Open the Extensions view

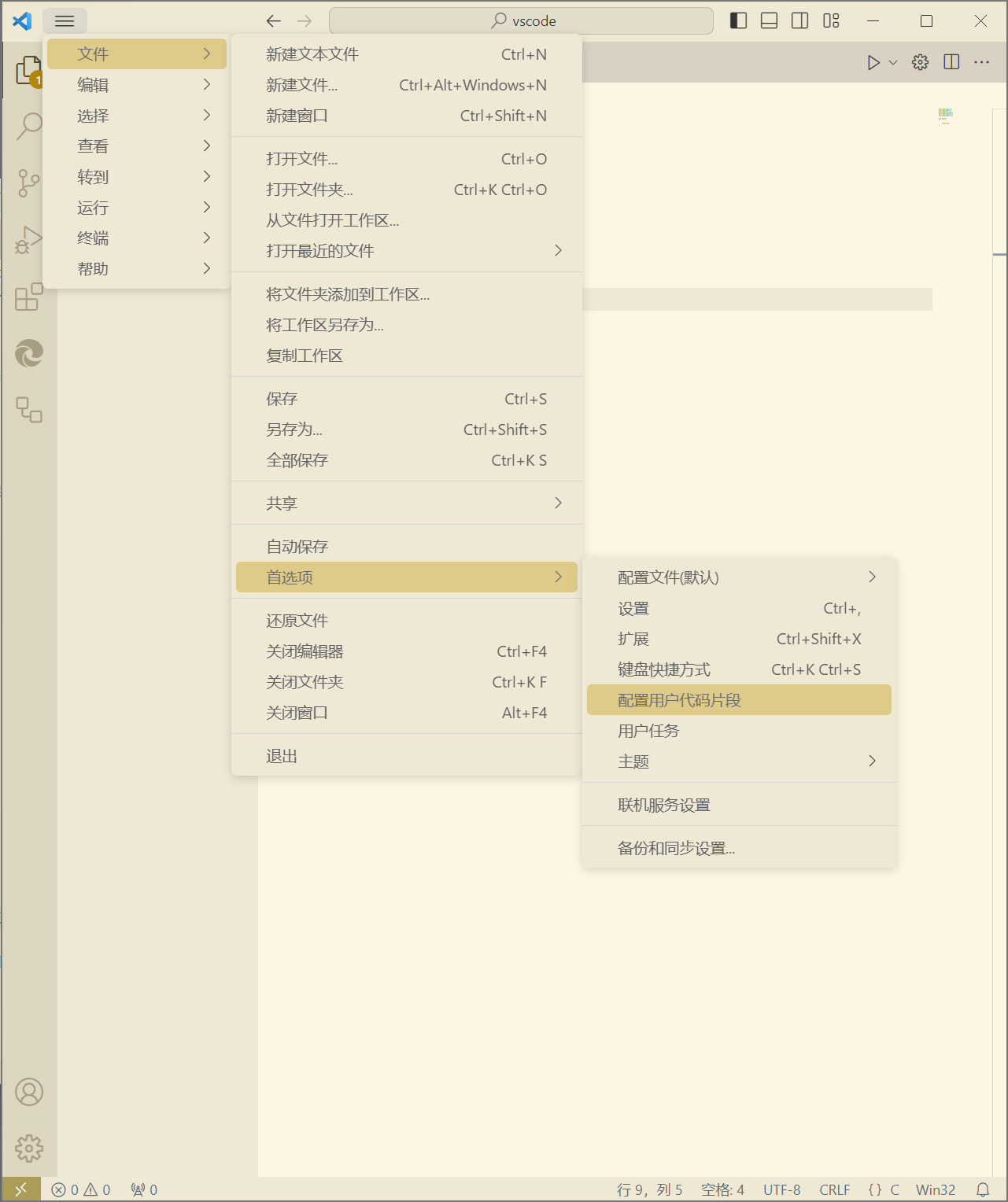point(29,297)
